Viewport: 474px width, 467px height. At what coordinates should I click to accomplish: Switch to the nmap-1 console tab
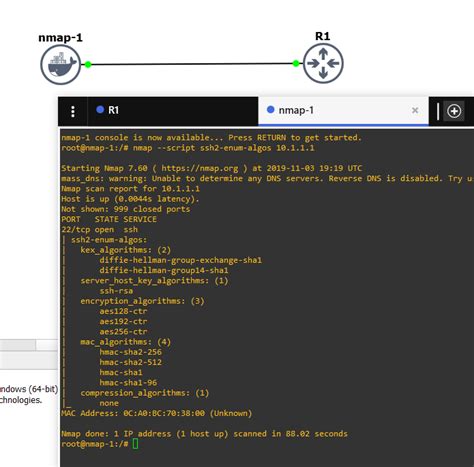[x=343, y=111]
